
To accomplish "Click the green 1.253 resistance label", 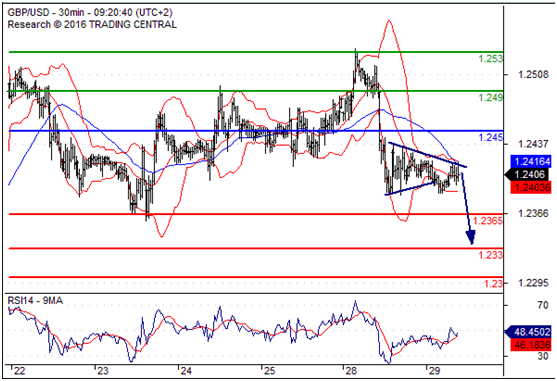I will 491,59.
